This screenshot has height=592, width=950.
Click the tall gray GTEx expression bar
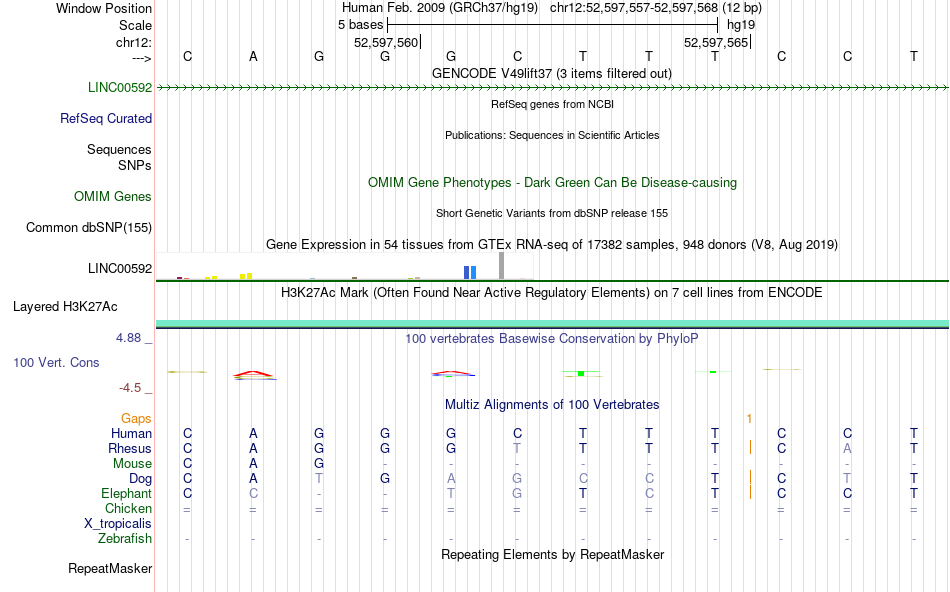pyautogui.click(x=502, y=265)
